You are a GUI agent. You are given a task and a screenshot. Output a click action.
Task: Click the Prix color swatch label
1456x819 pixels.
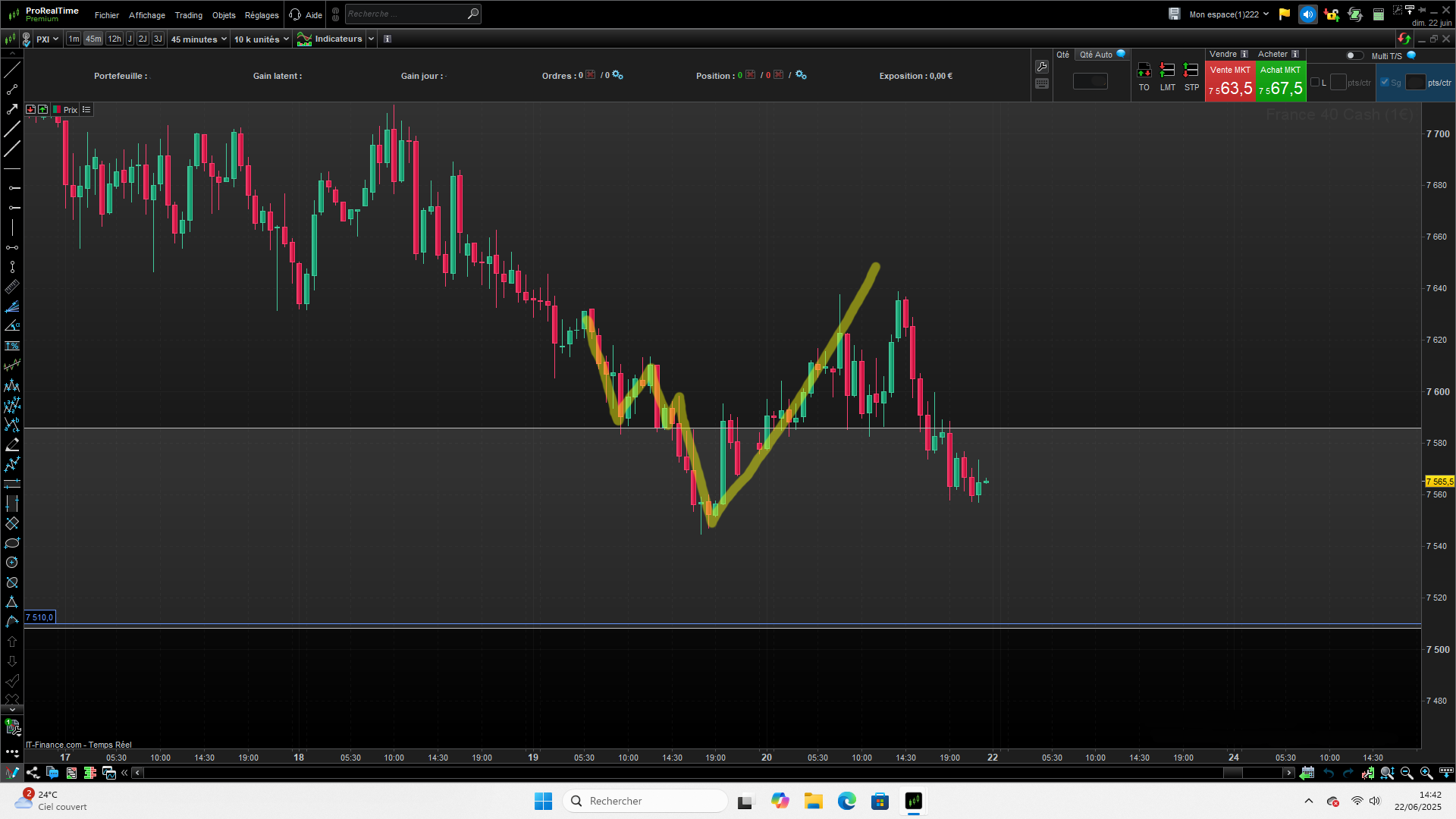(x=65, y=110)
